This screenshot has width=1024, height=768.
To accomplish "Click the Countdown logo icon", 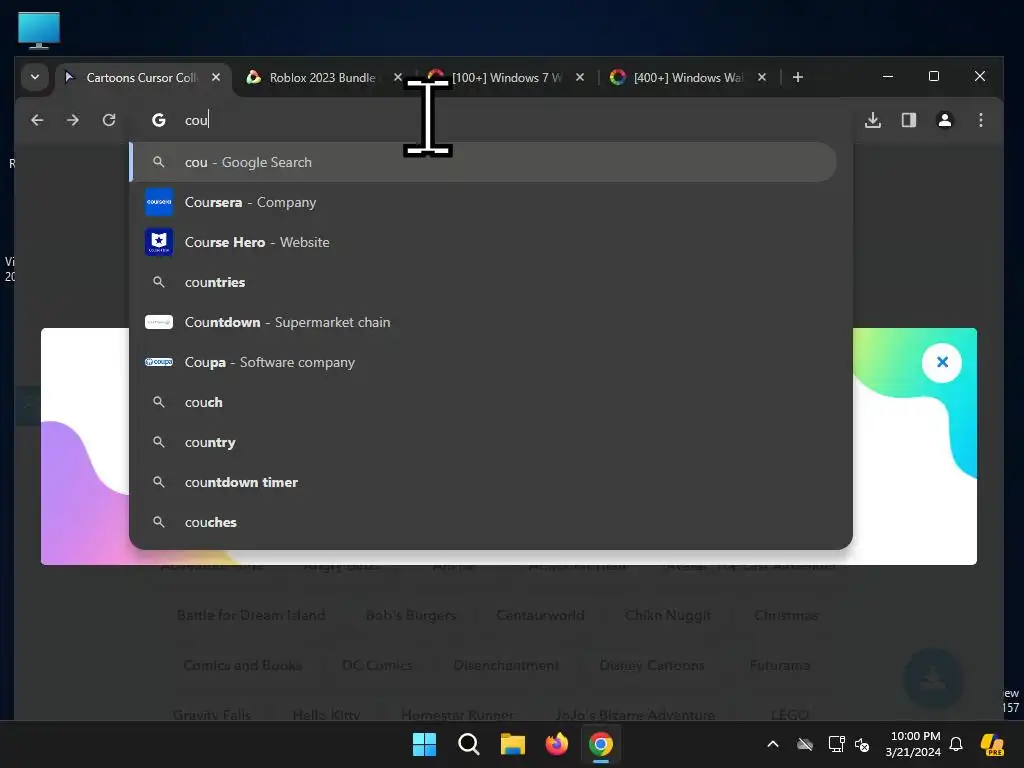I will (x=159, y=323).
